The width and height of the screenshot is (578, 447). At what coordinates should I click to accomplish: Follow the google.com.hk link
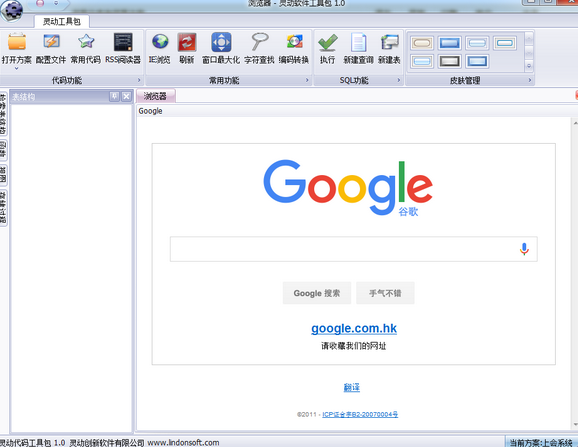(354, 328)
